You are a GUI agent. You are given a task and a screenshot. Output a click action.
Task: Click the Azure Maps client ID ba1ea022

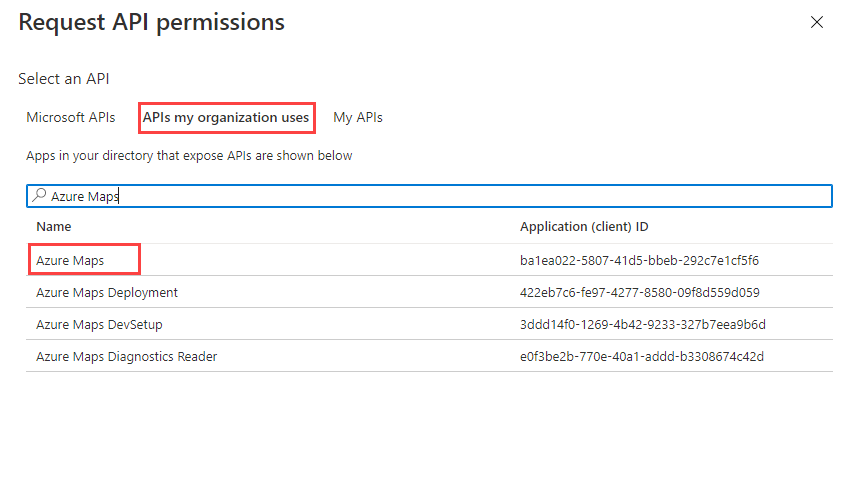(639, 260)
